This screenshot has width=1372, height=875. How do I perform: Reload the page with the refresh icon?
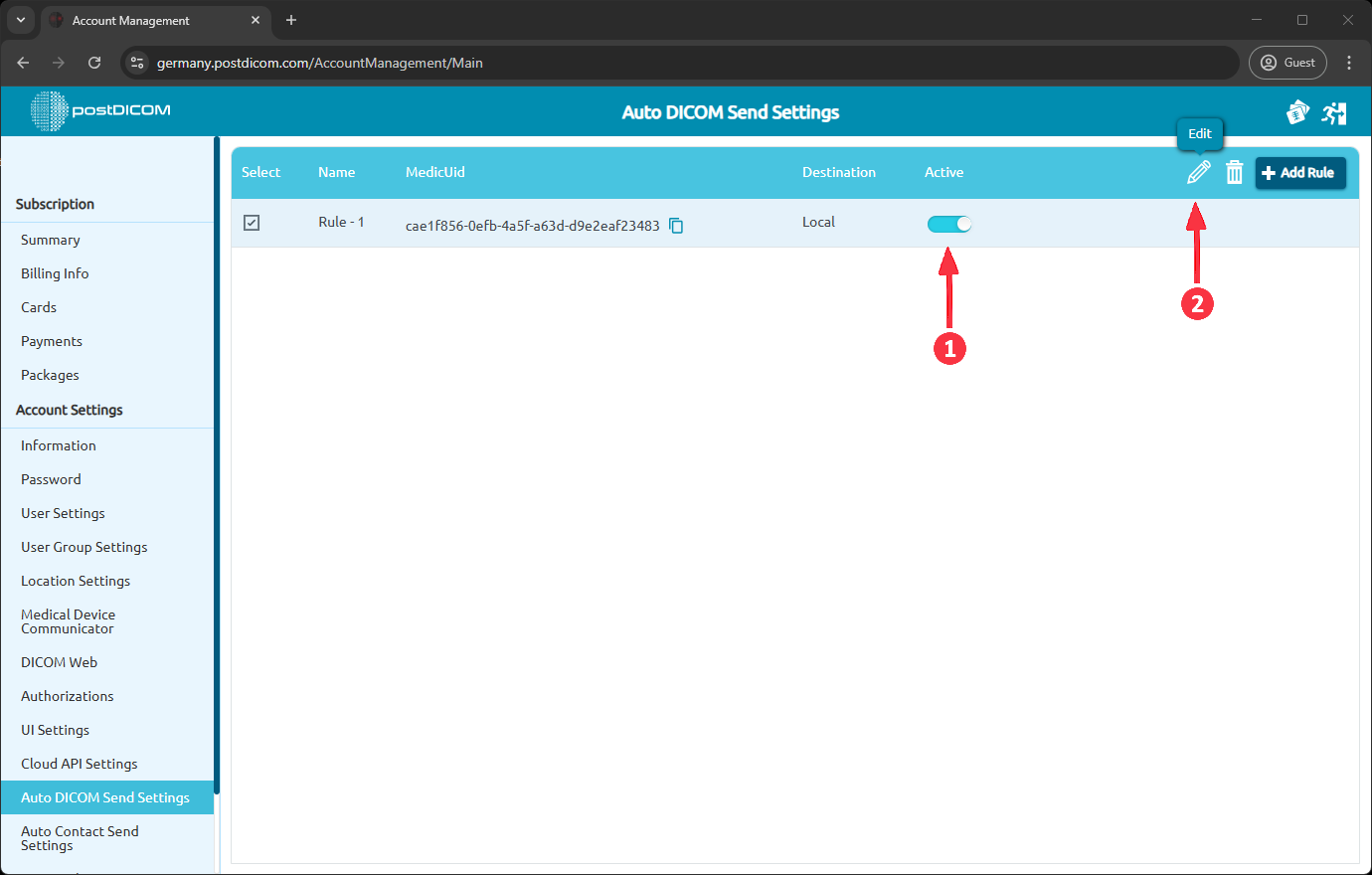(94, 62)
